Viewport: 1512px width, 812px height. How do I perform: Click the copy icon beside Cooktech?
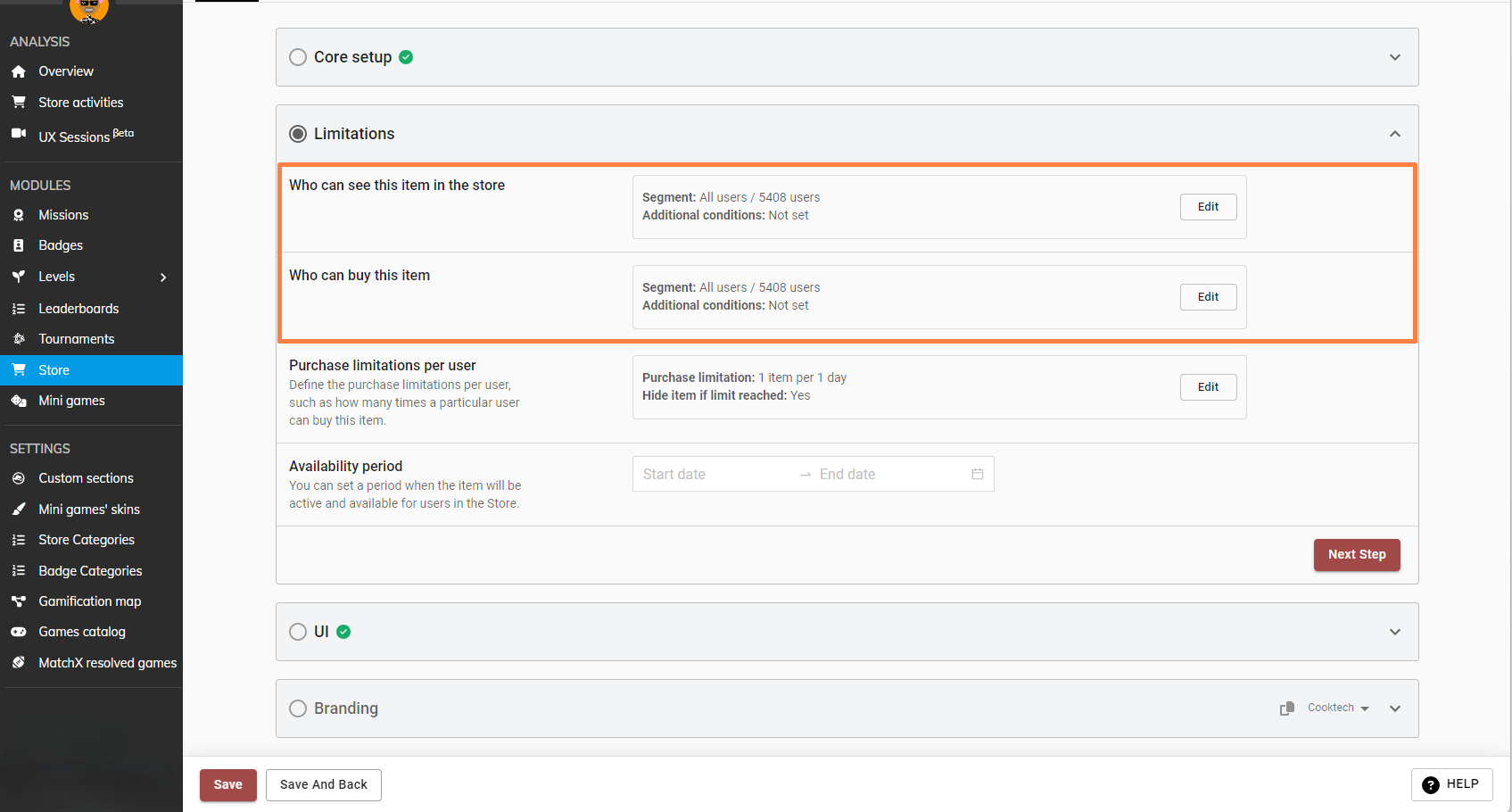(1287, 708)
